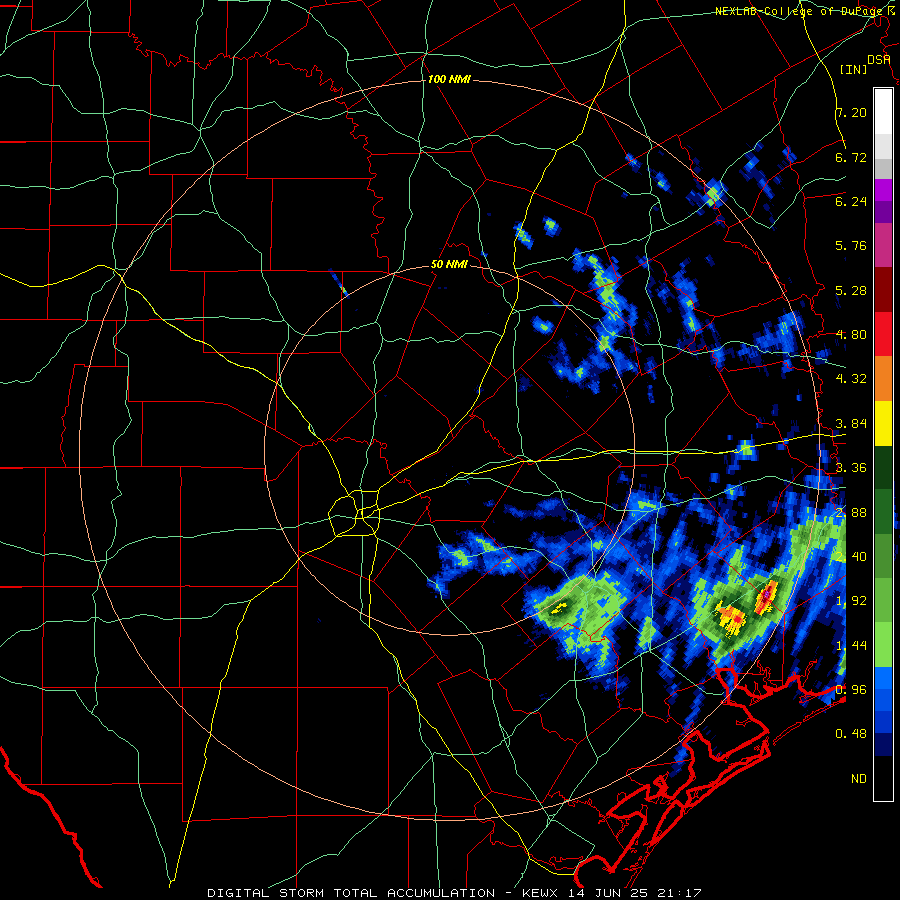Click the 50 NMI range ring label
Viewport: 900px width, 900px height.
[449, 265]
